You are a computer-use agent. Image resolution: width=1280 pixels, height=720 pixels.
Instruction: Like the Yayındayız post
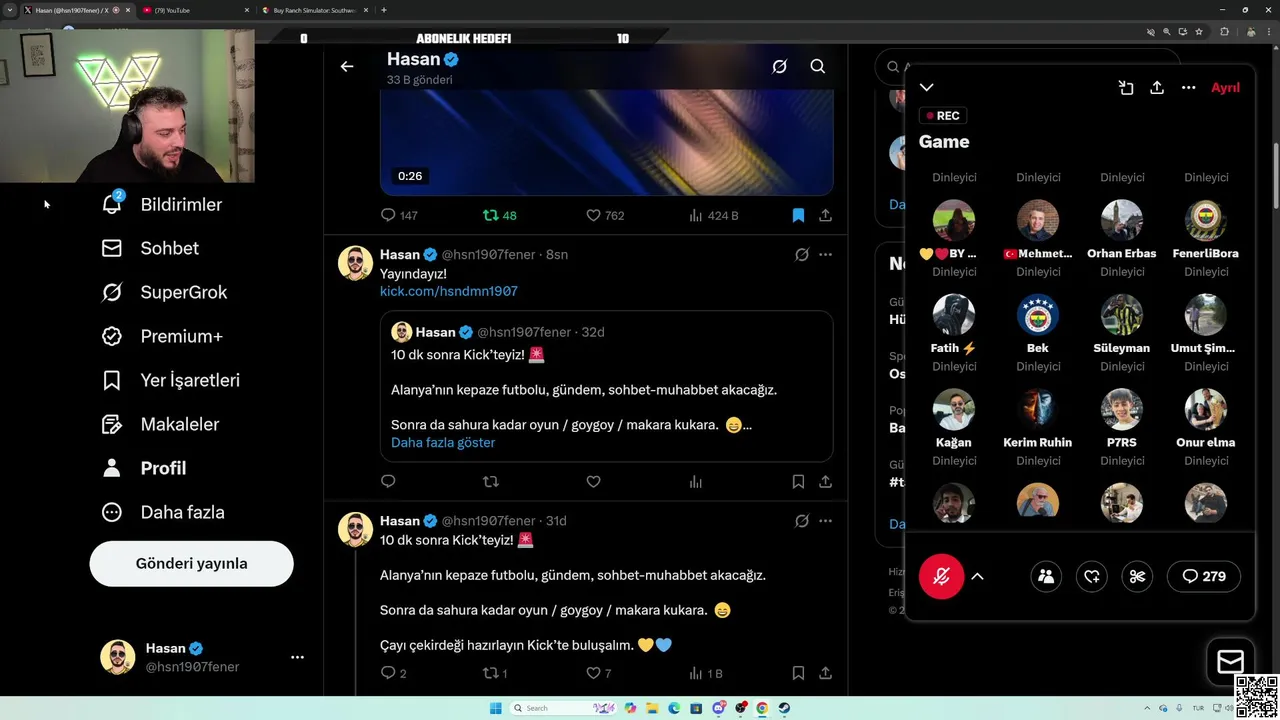click(x=593, y=481)
